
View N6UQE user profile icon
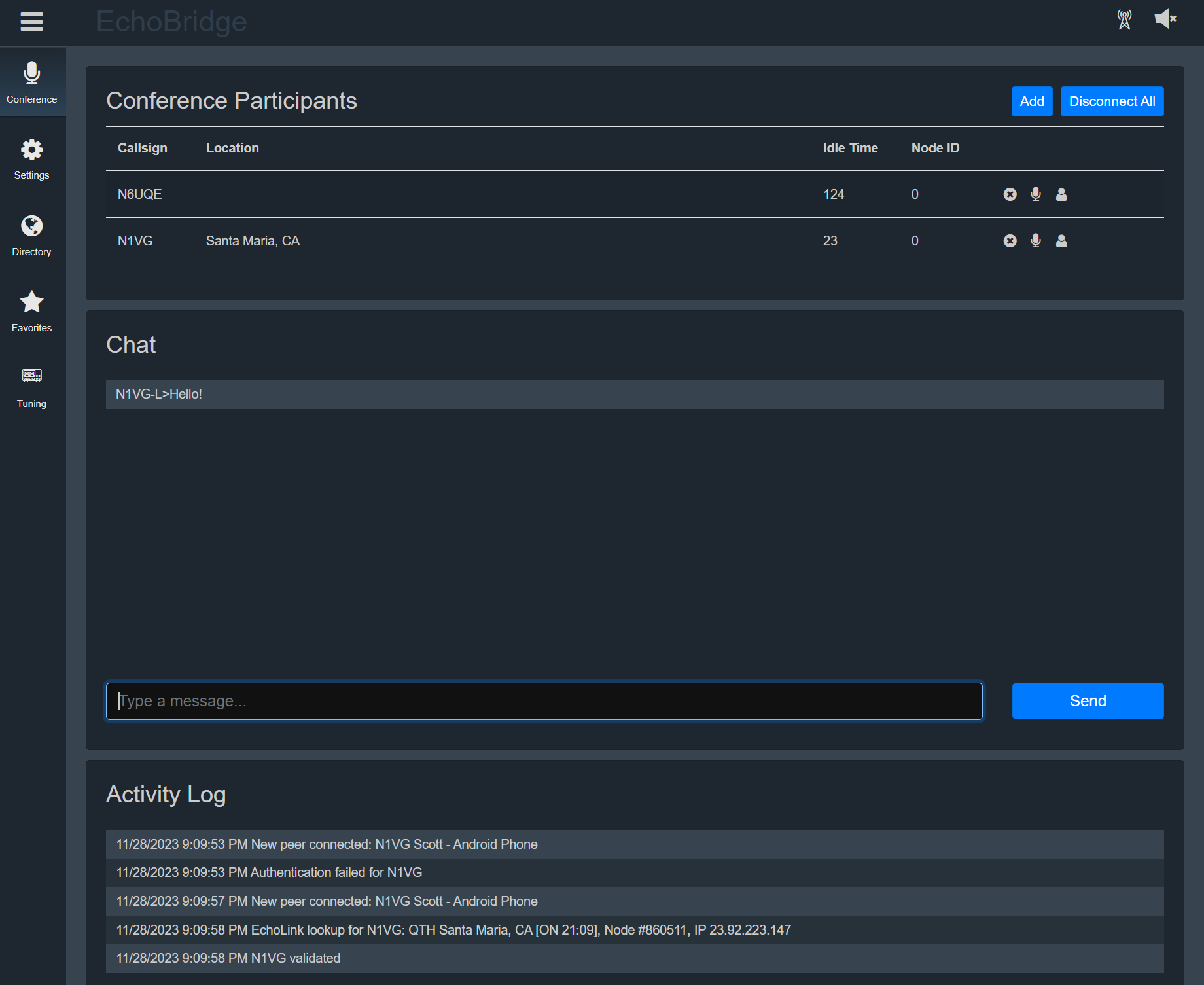click(x=1061, y=194)
